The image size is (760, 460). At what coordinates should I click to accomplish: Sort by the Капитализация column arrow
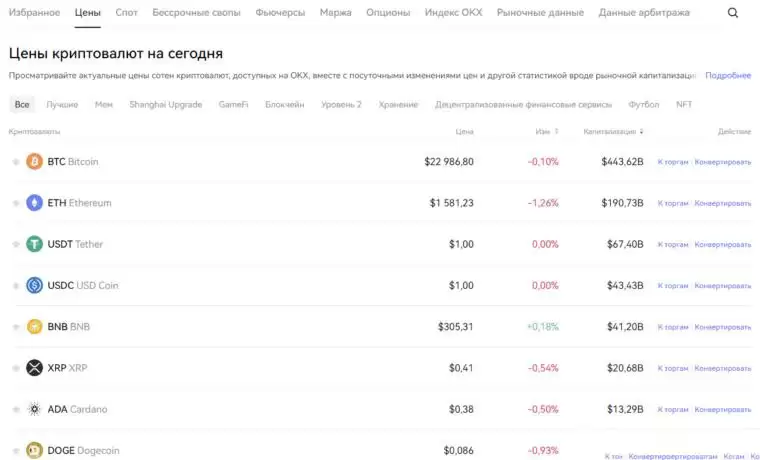642,131
